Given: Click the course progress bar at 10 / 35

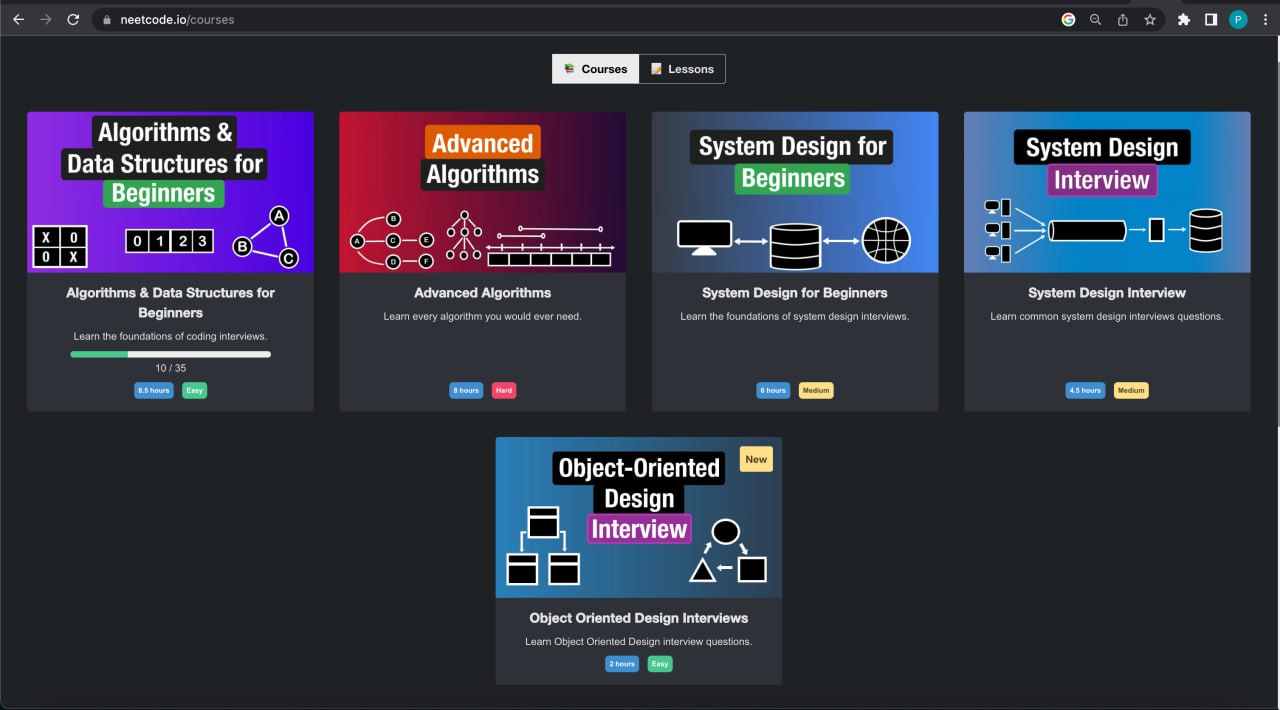Looking at the screenshot, I should pos(170,354).
